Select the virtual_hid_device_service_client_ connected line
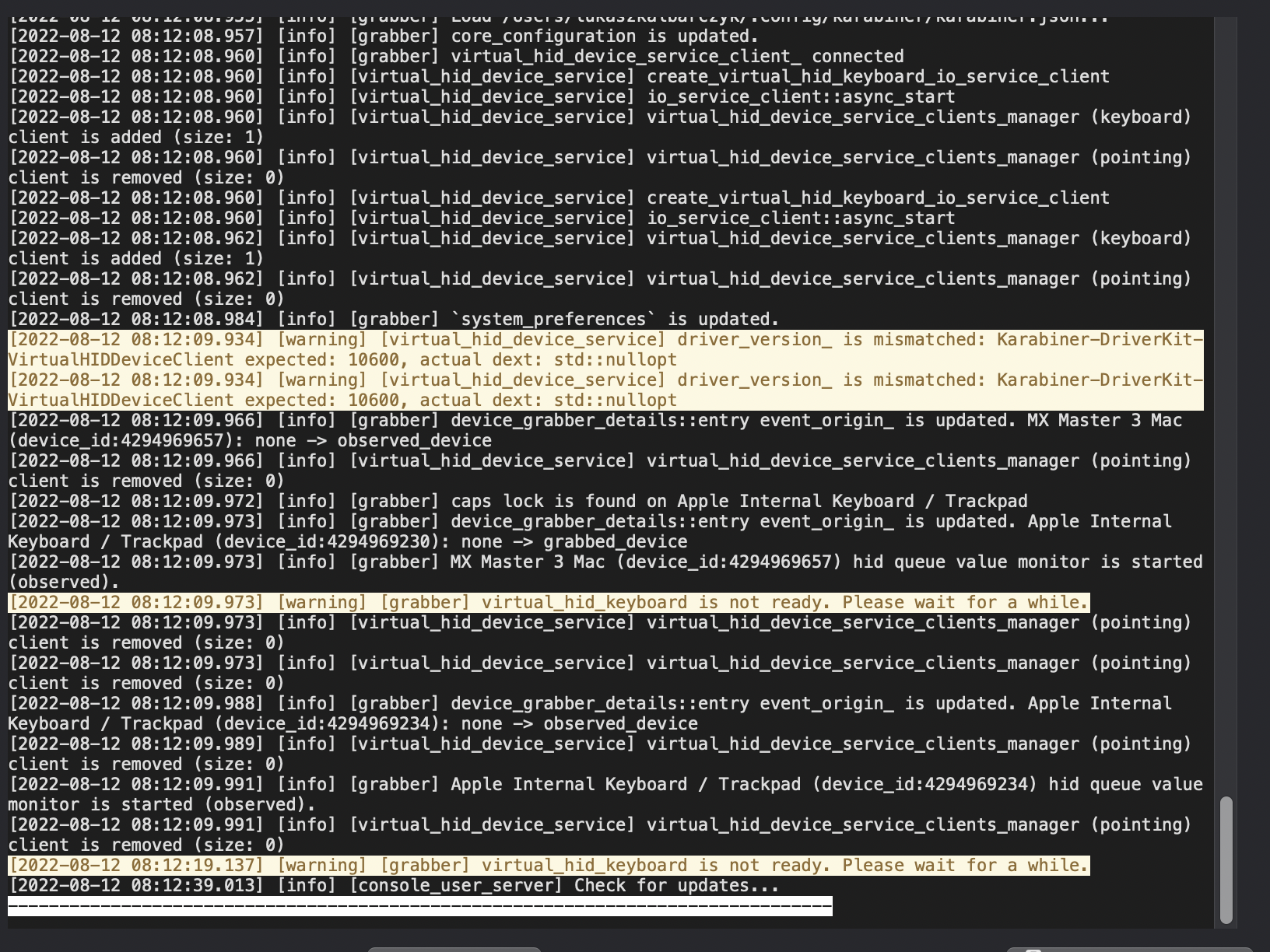The width and height of the screenshot is (1270, 952). pos(451,56)
